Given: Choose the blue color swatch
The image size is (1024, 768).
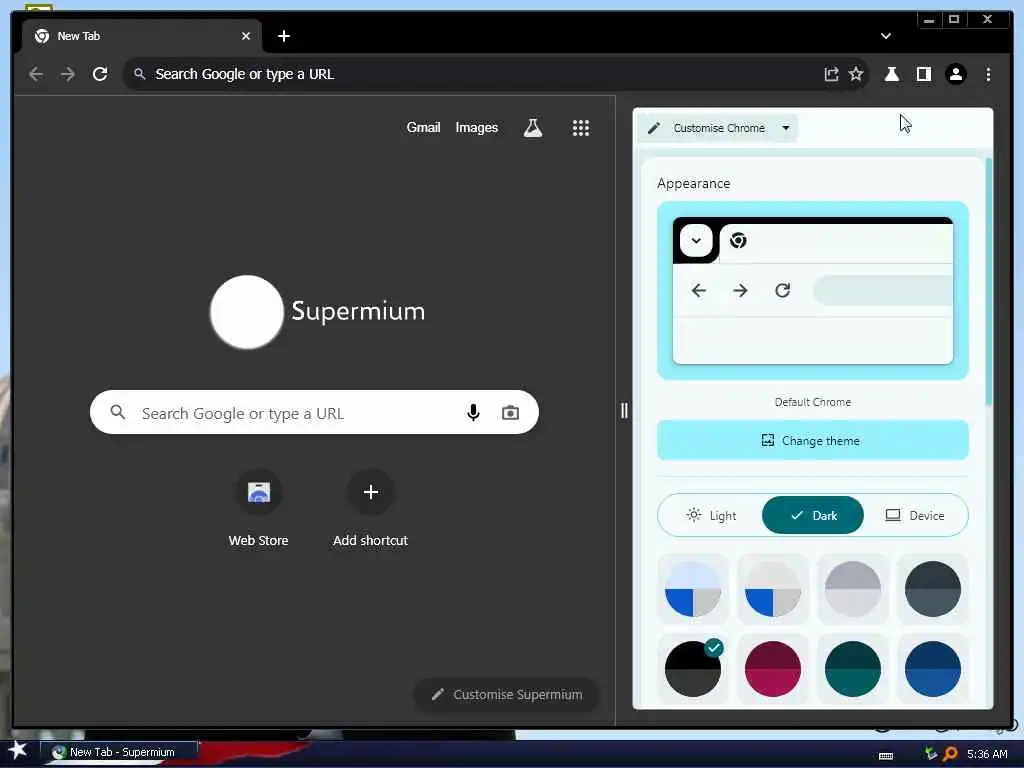Looking at the screenshot, I should (933, 669).
